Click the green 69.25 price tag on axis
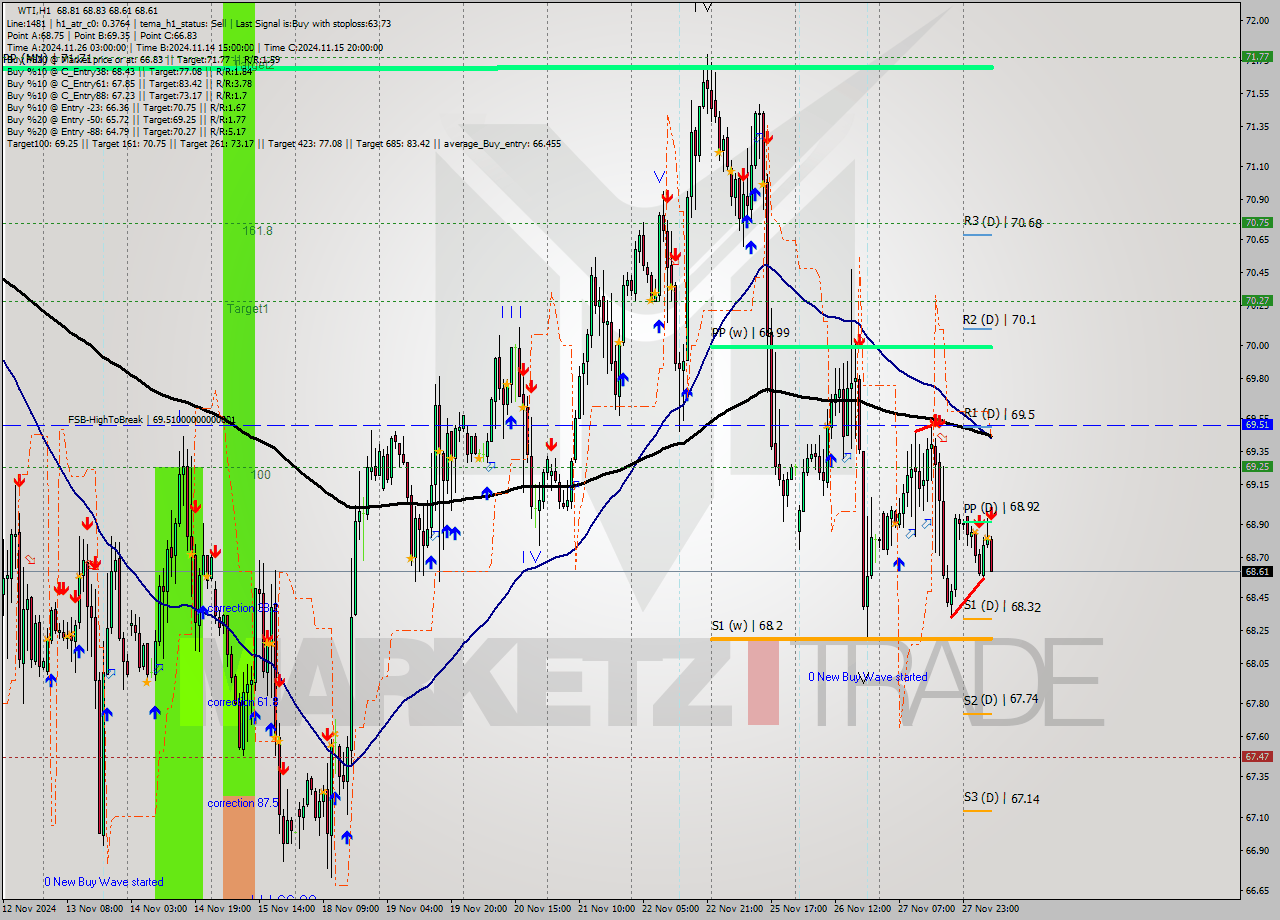1280x920 pixels. [1257, 466]
